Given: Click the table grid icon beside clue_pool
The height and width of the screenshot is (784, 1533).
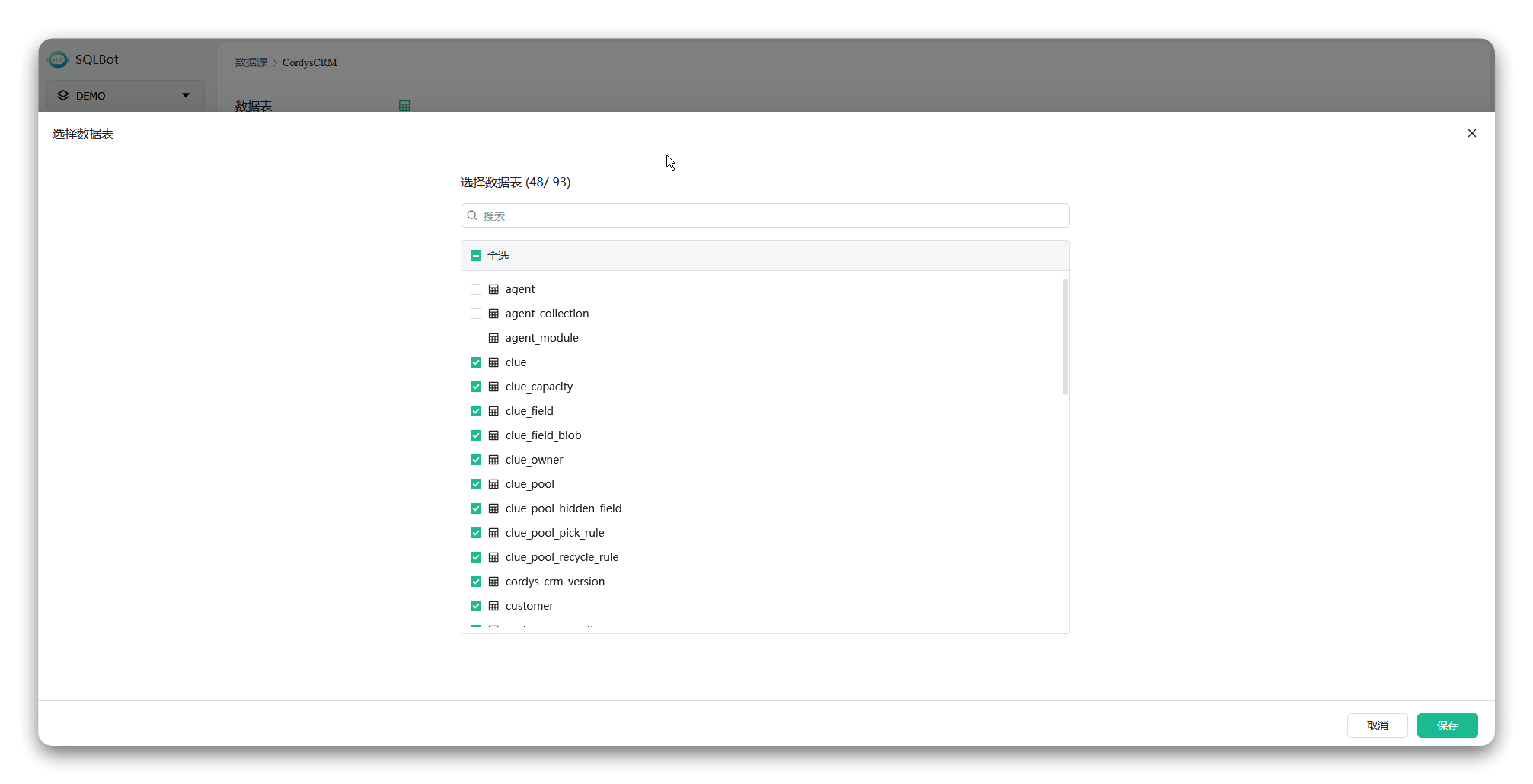Looking at the screenshot, I should 494,484.
